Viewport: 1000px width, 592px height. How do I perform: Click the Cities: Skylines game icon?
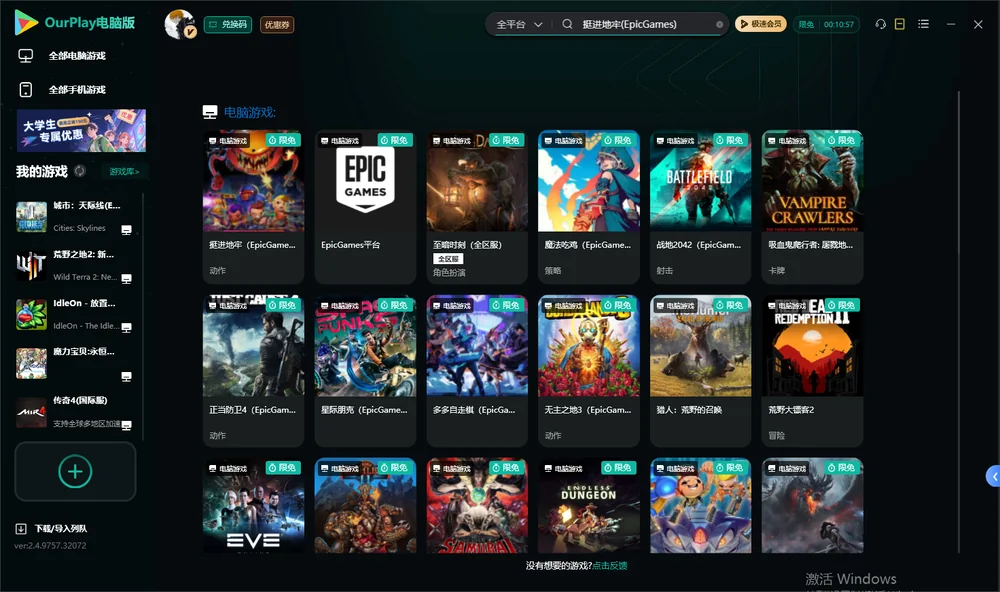click(x=31, y=217)
